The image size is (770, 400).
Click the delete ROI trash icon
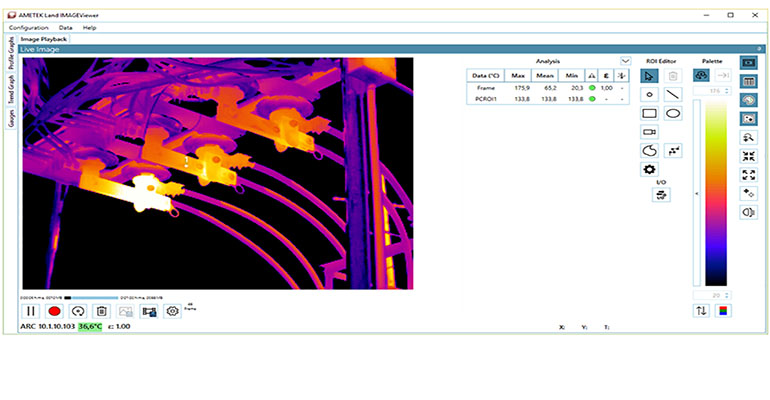[x=673, y=76]
